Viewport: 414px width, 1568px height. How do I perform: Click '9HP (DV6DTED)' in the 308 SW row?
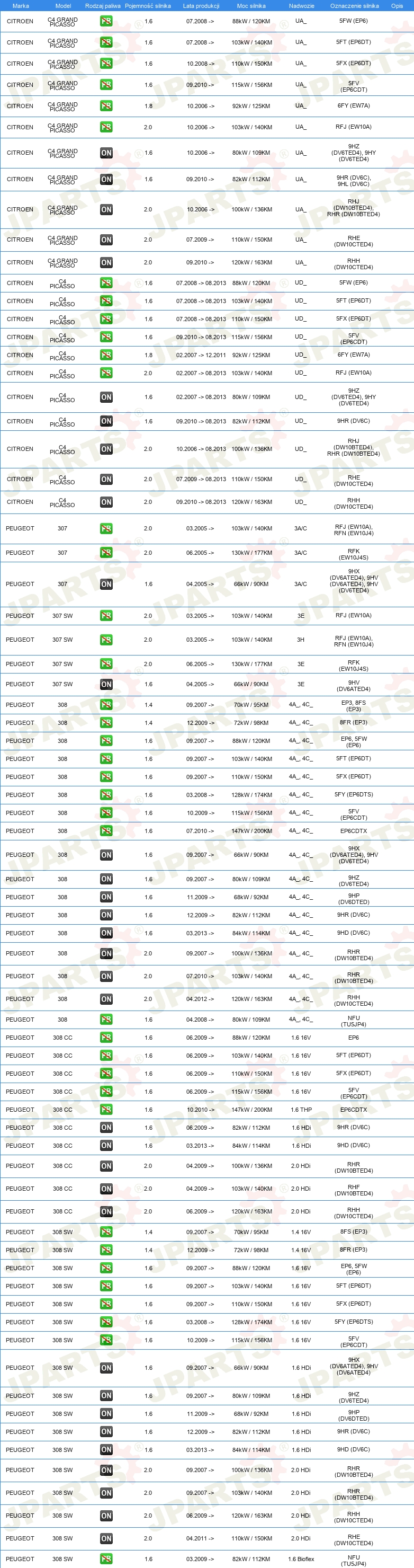(354, 1416)
